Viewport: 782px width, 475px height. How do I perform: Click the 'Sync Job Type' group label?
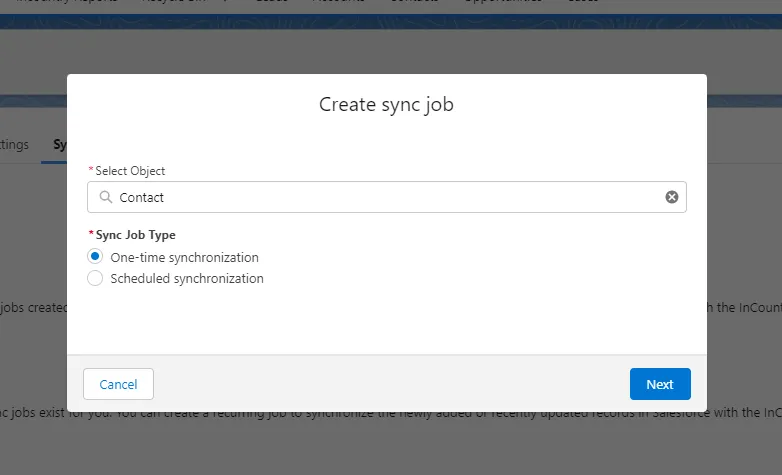point(135,235)
